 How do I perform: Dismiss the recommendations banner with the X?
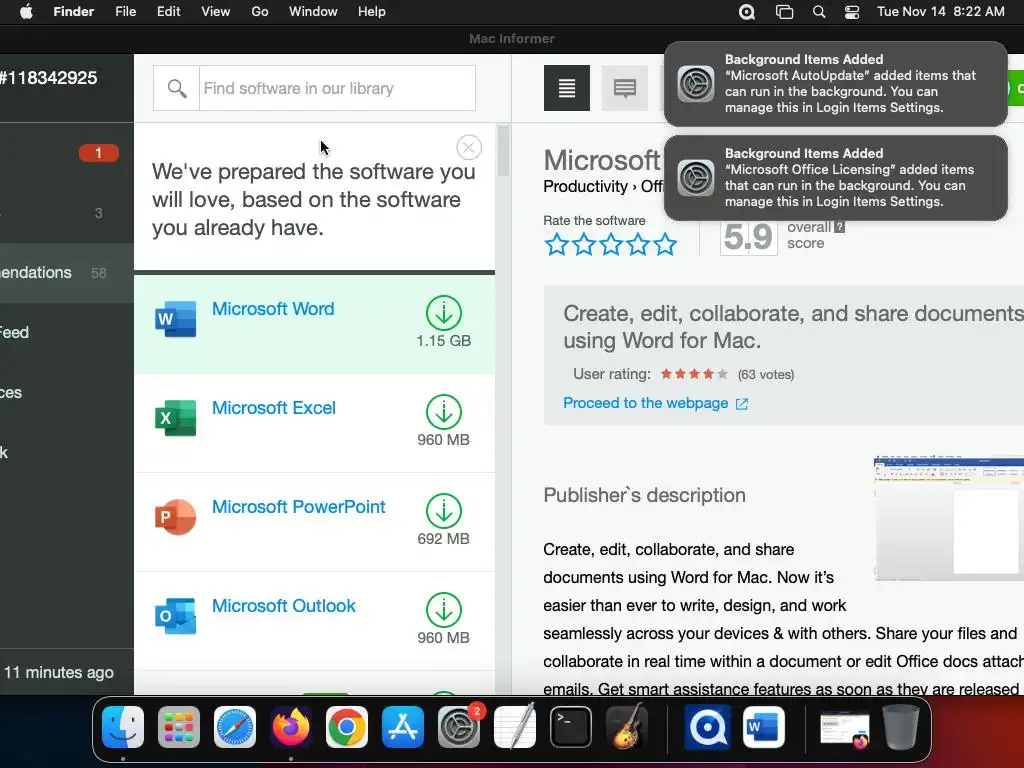(x=469, y=148)
